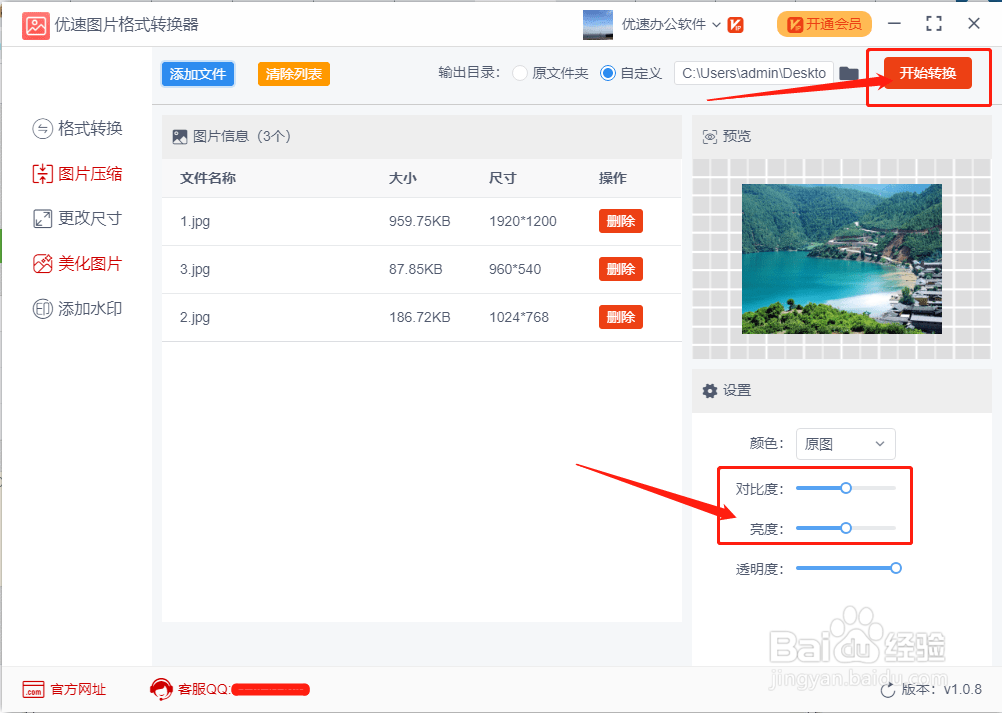Expand the 优速办公软件 account dropdown
This screenshot has width=1002, height=713.
671,25
